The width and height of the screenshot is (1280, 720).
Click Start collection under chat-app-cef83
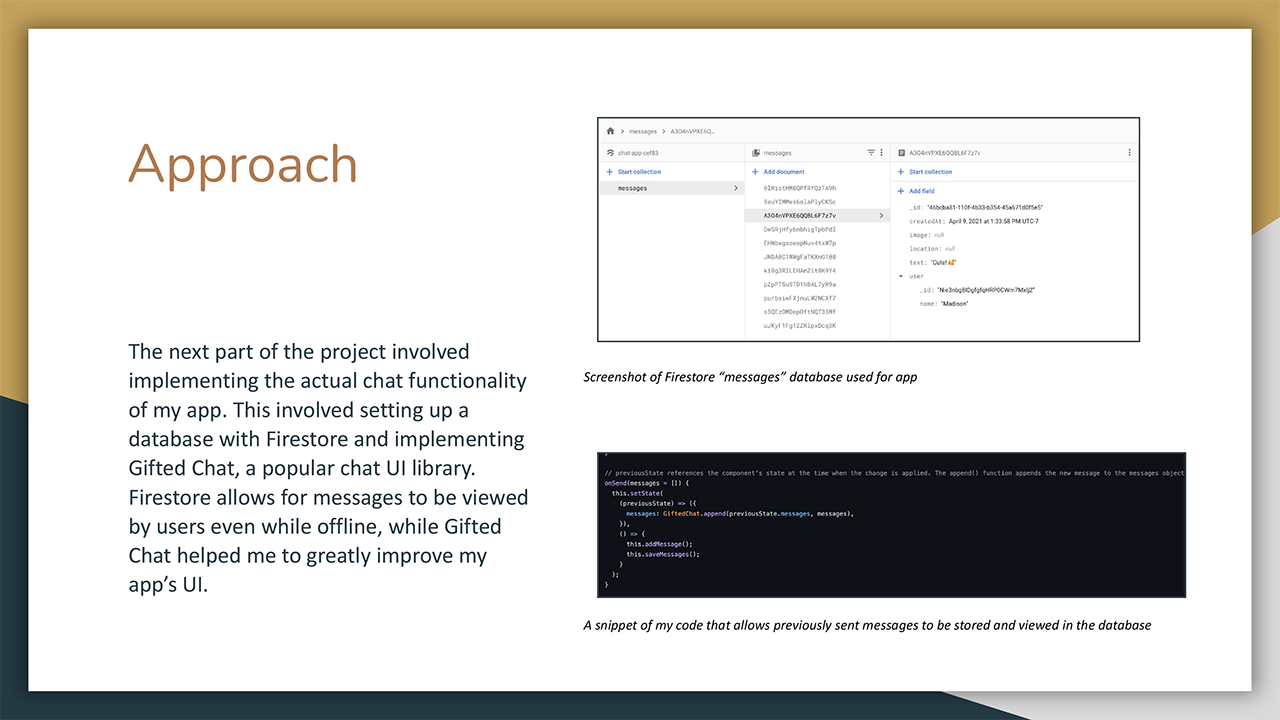(639, 172)
